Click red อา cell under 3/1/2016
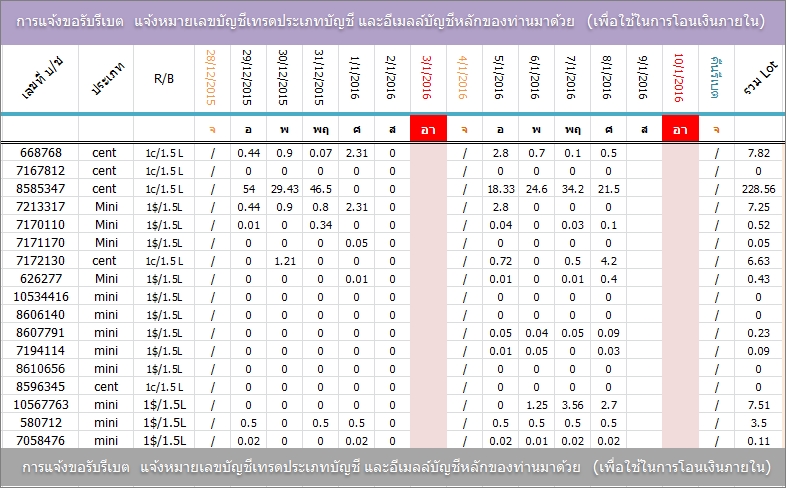This screenshot has width=786, height=488. coord(428,129)
